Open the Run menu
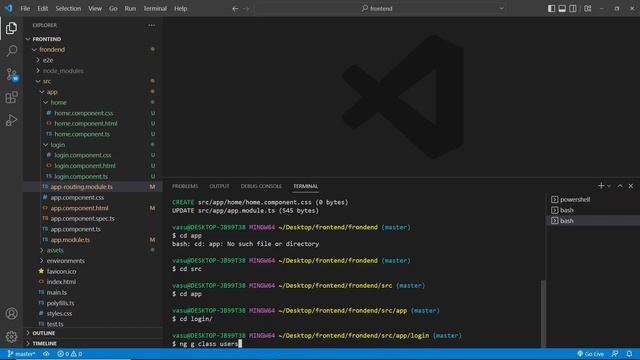Viewport: 640px width, 360px height. 130,9
